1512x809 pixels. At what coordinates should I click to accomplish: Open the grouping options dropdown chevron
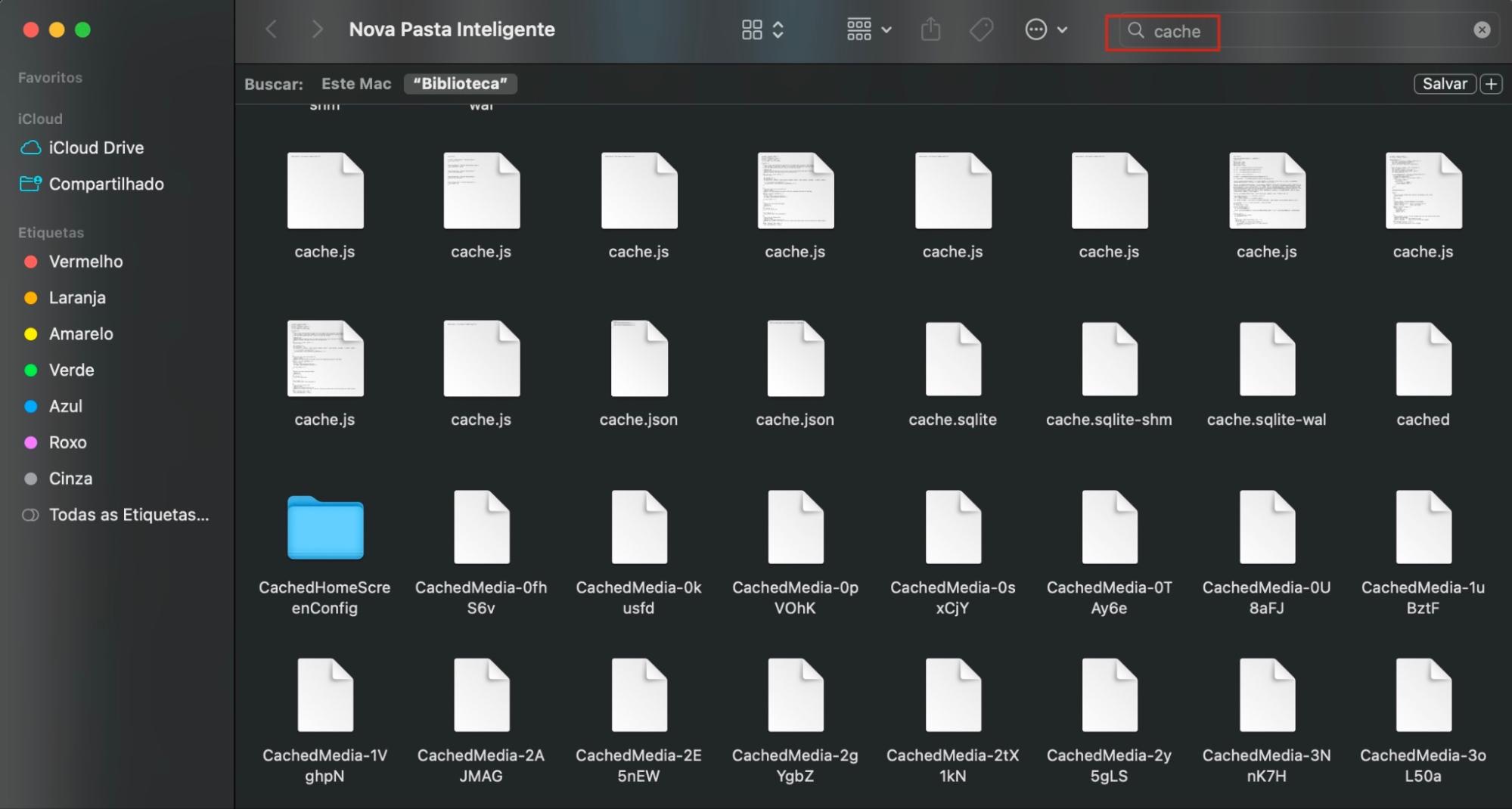(x=888, y=30)
